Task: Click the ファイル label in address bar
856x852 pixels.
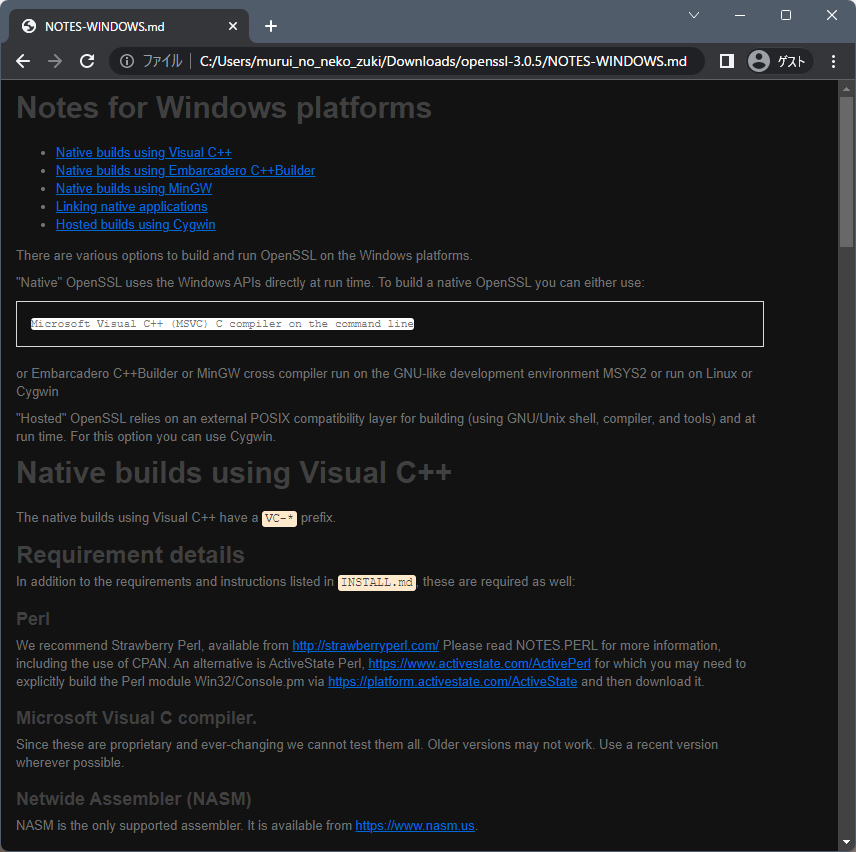Action: [x=162, y=61]
